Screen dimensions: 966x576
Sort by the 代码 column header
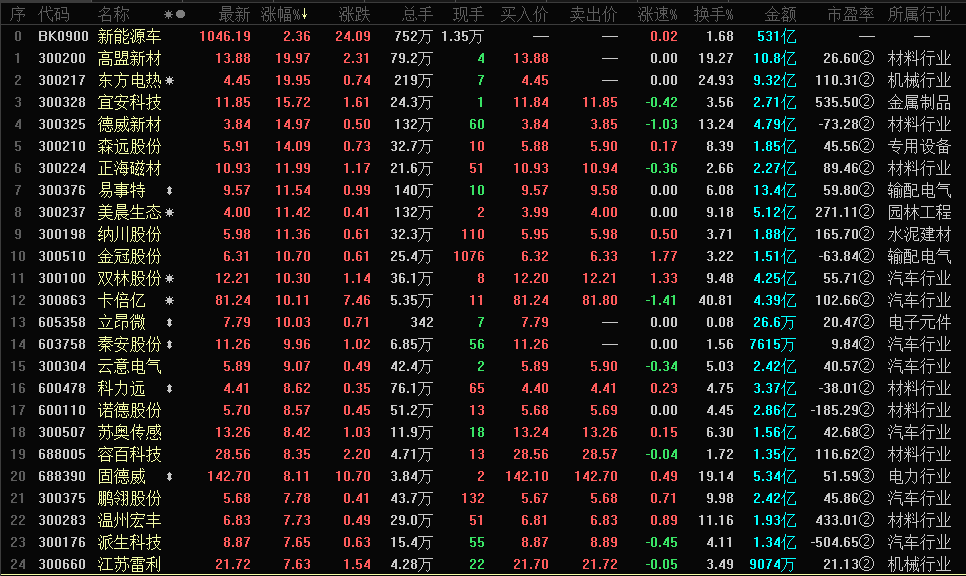[x=54, y=14]
